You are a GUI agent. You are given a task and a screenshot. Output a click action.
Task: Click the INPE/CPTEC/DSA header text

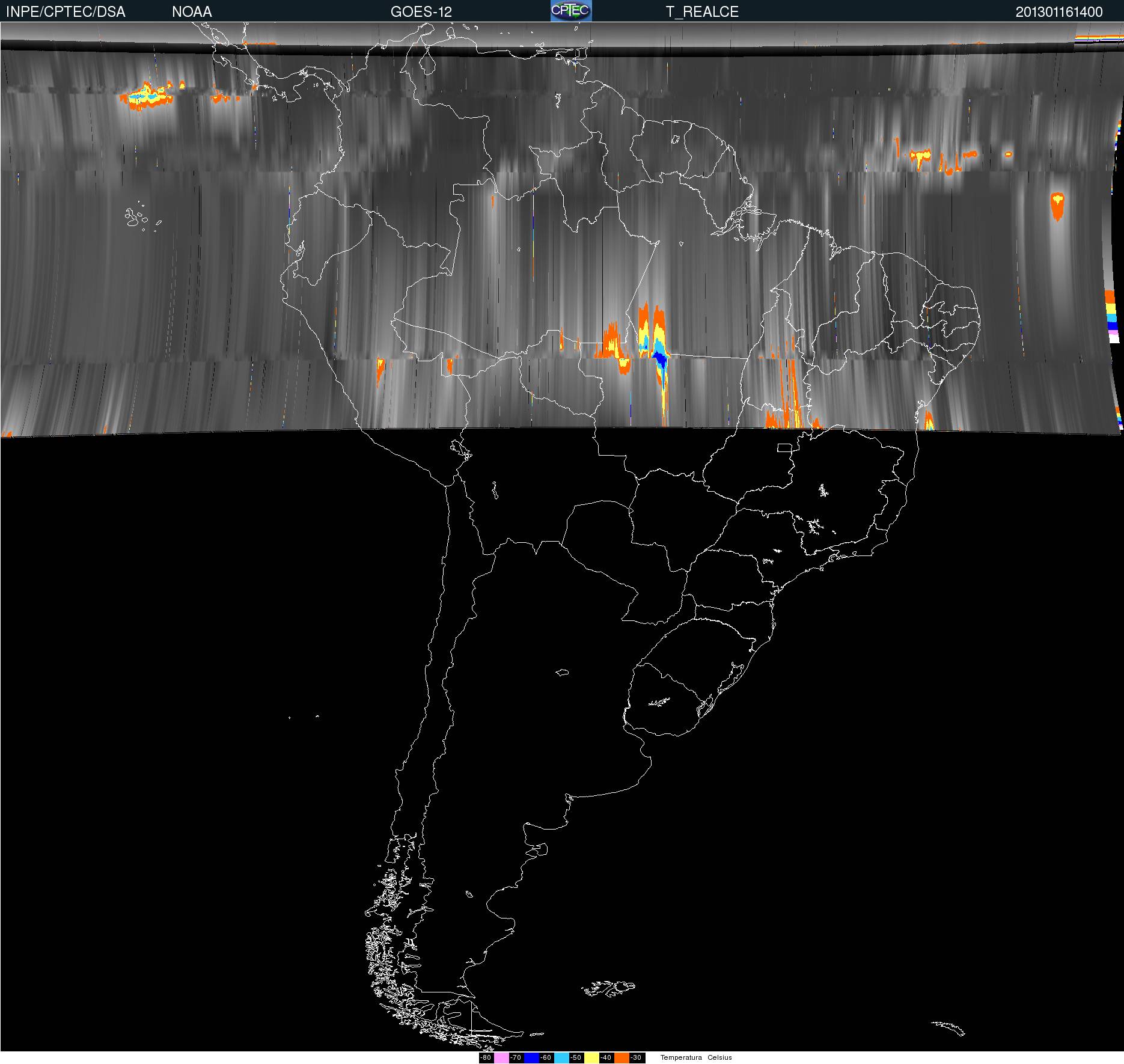click(x=66, y=12)
